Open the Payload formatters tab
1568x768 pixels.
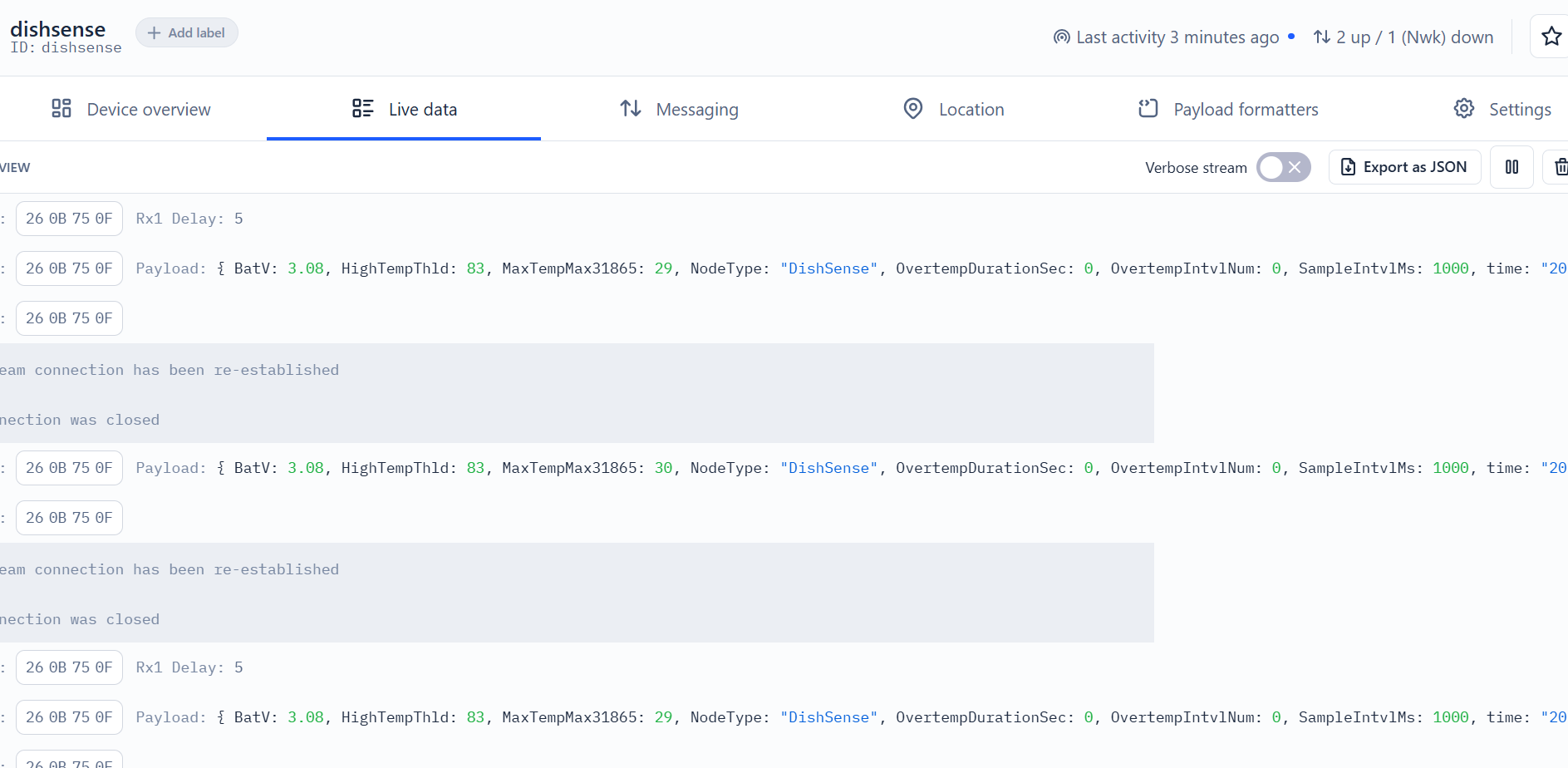point(1227,109)
